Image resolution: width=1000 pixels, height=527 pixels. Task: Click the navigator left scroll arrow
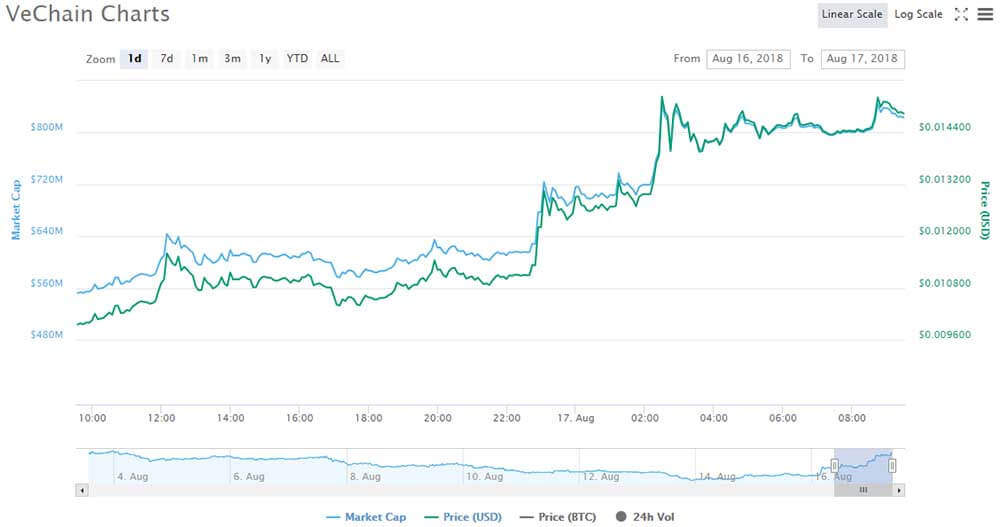click(82, 490)
